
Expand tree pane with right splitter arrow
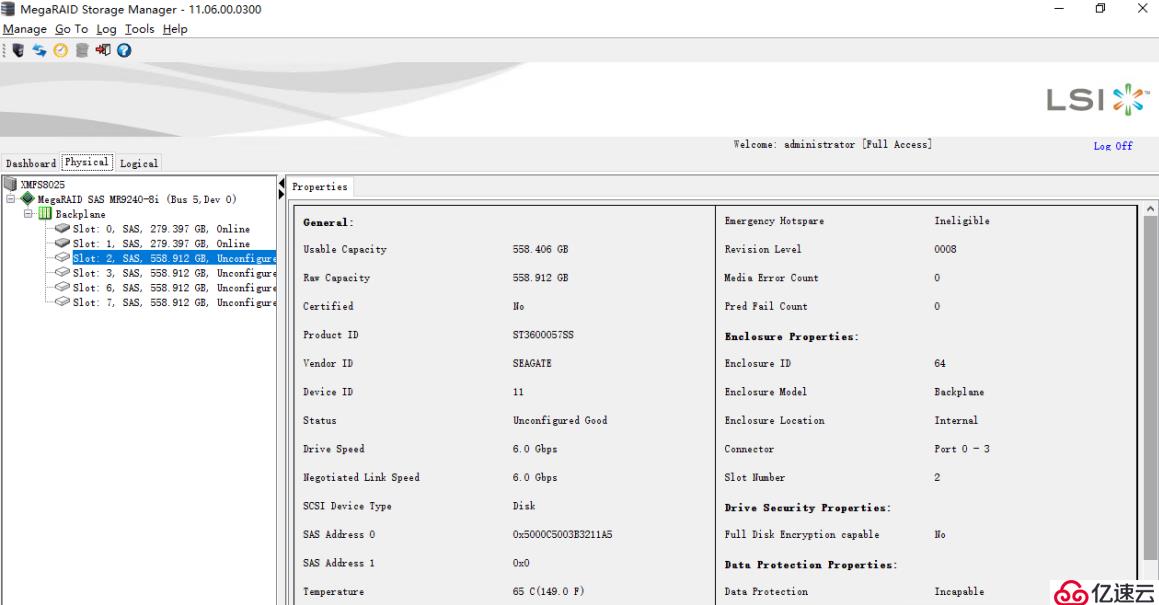click(x=282, y=195)
